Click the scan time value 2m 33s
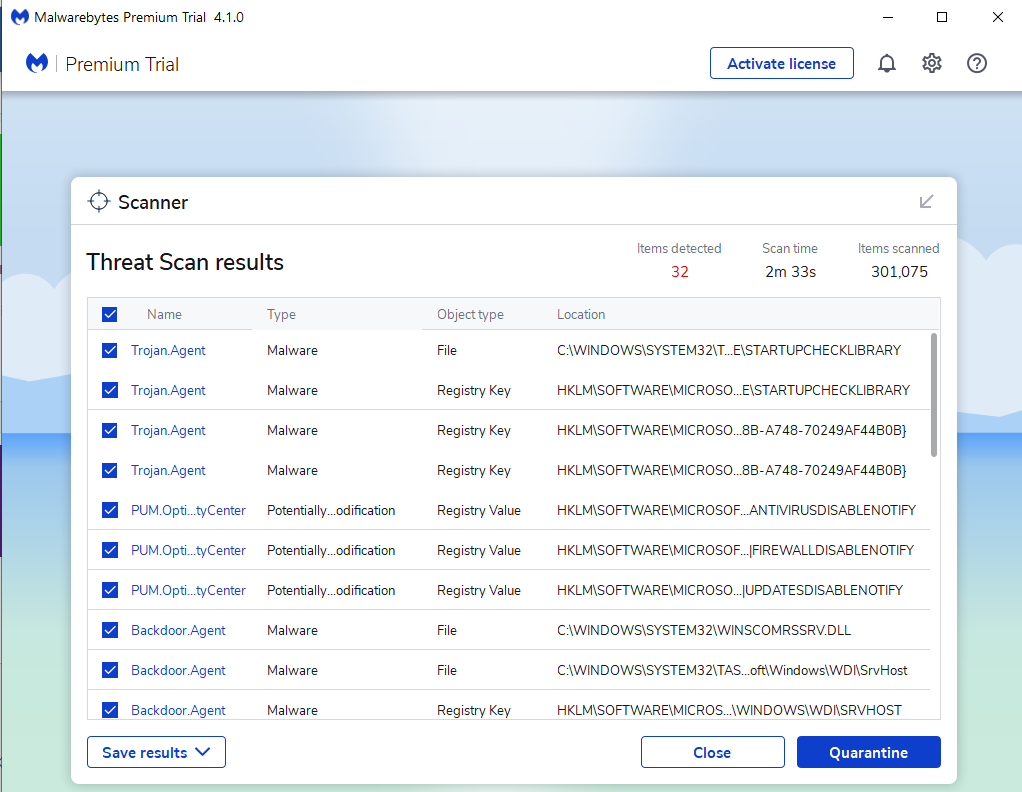 click(x=790, y=272)
